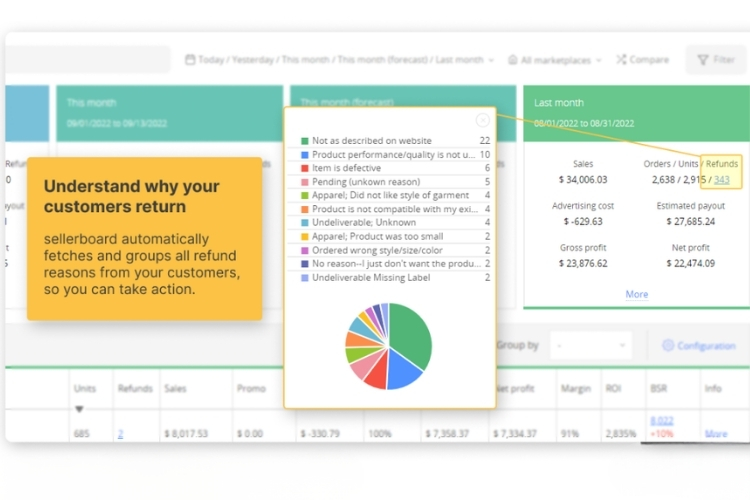Click More link under Last month

point(636,294)
